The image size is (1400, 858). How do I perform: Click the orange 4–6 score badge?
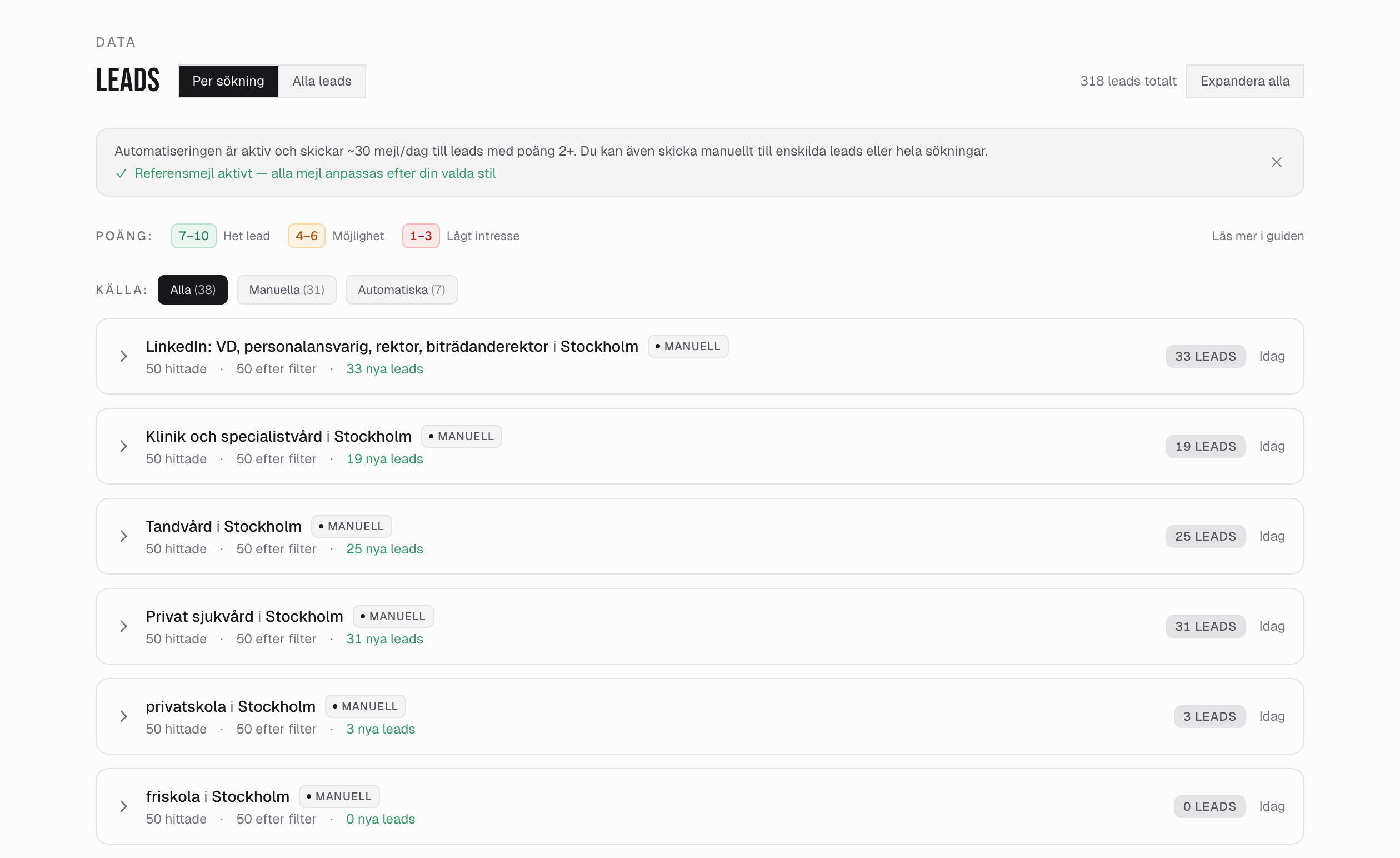306,236
